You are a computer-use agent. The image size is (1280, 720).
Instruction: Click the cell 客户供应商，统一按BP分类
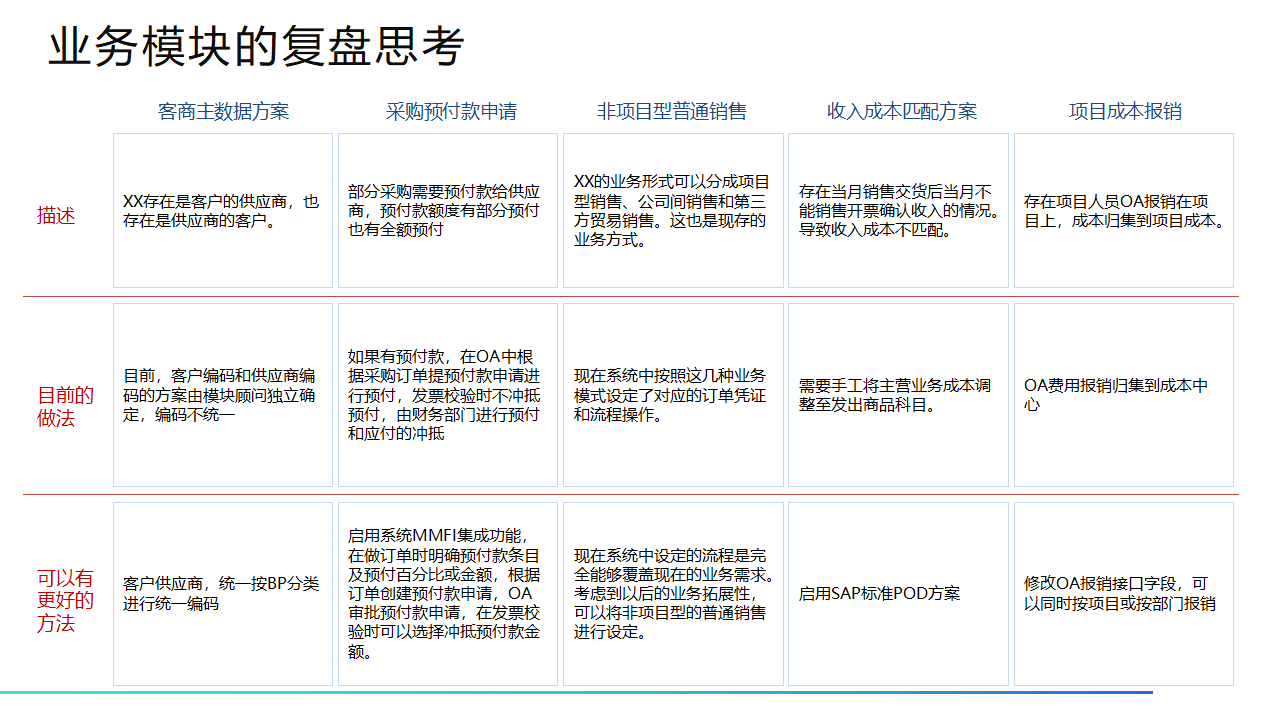tap(223, 594)
